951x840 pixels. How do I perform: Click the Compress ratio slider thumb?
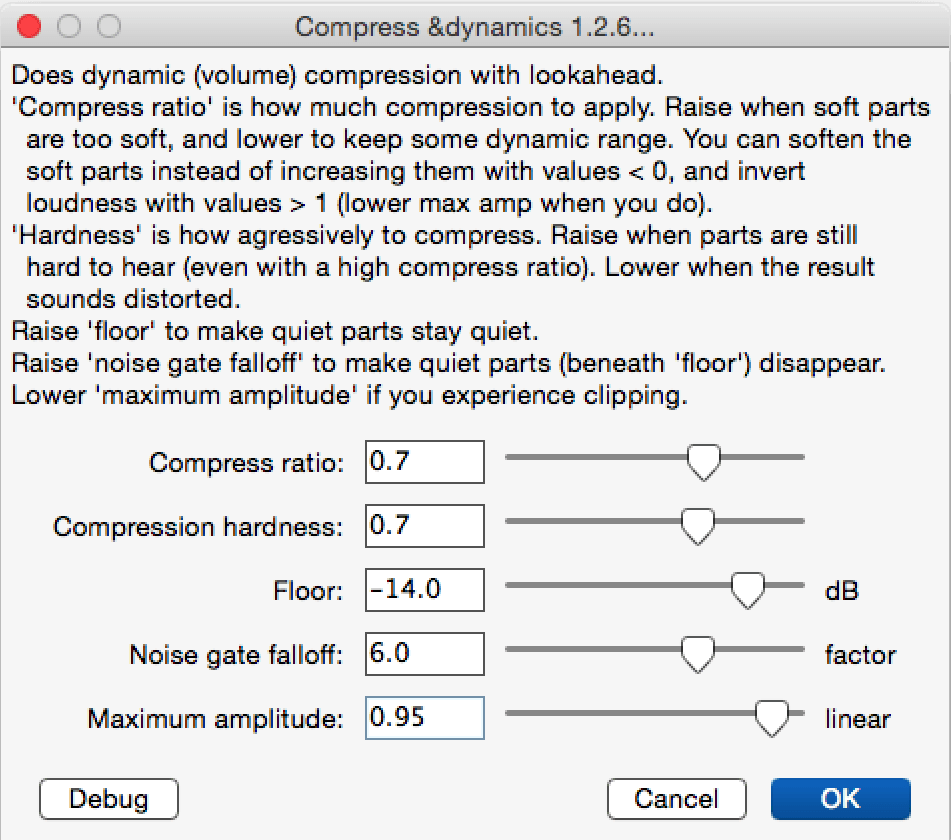[704, 462]
